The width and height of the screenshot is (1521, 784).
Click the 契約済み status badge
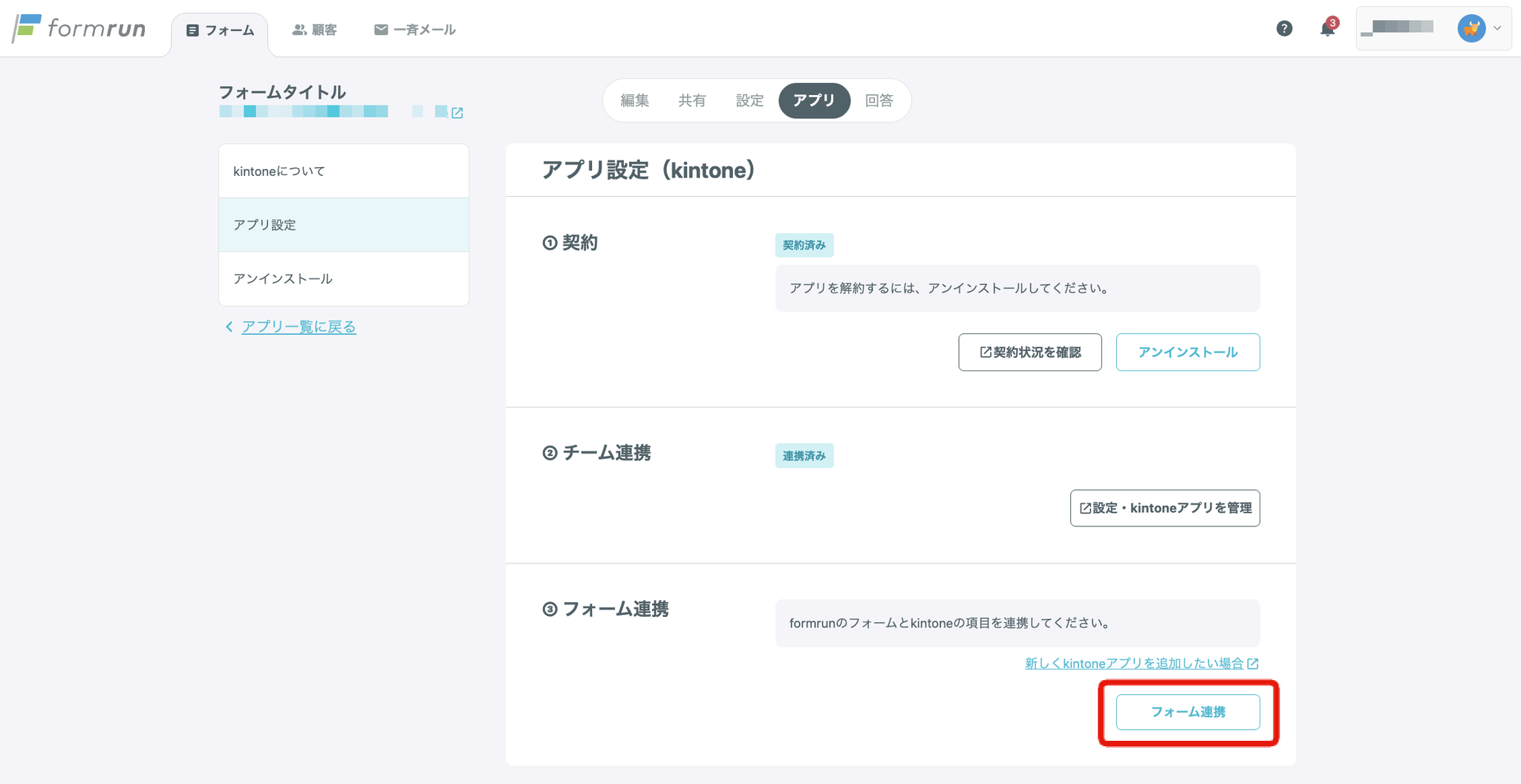click(x=804, y=245)
